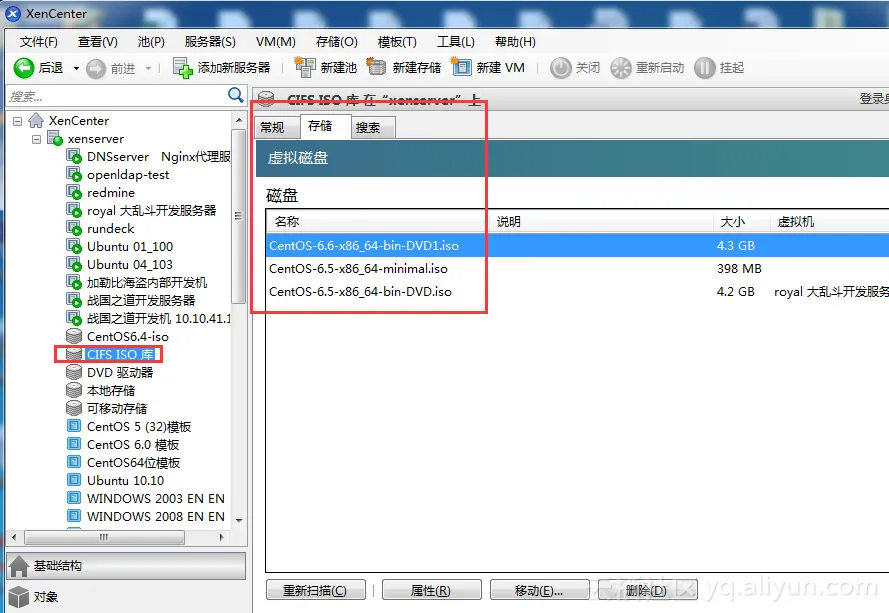Click the tree scrollbar down arrow
Screen dimensions: 889x613
pyautogui.click(x=239, y=520)
